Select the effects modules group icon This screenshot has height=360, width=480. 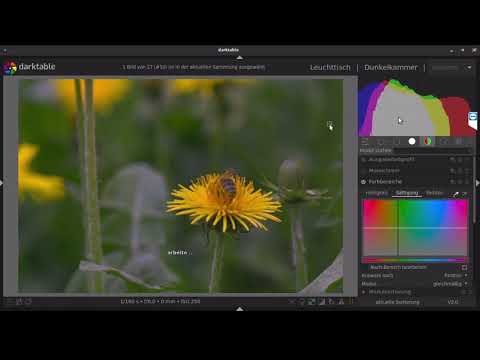pyautogui.click(x=459, y=141)
